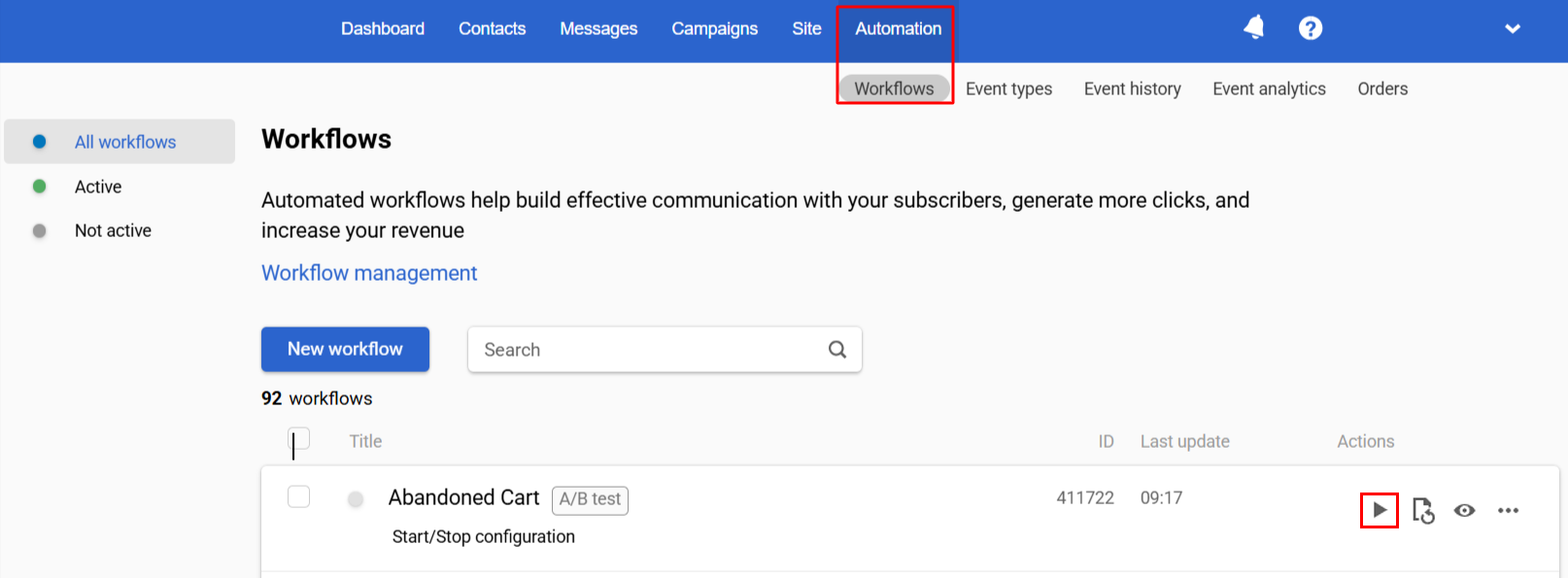Expand the account menu chevron
The width and height of the screenshot is (1568, 578).
point(1513,28)
